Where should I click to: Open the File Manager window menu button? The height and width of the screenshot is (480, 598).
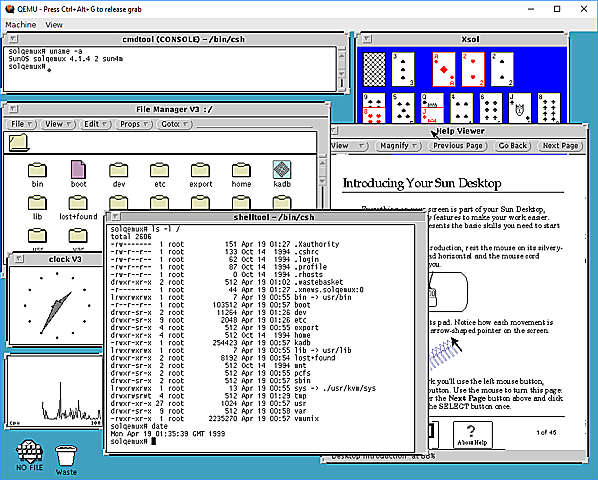coord(13,109)
